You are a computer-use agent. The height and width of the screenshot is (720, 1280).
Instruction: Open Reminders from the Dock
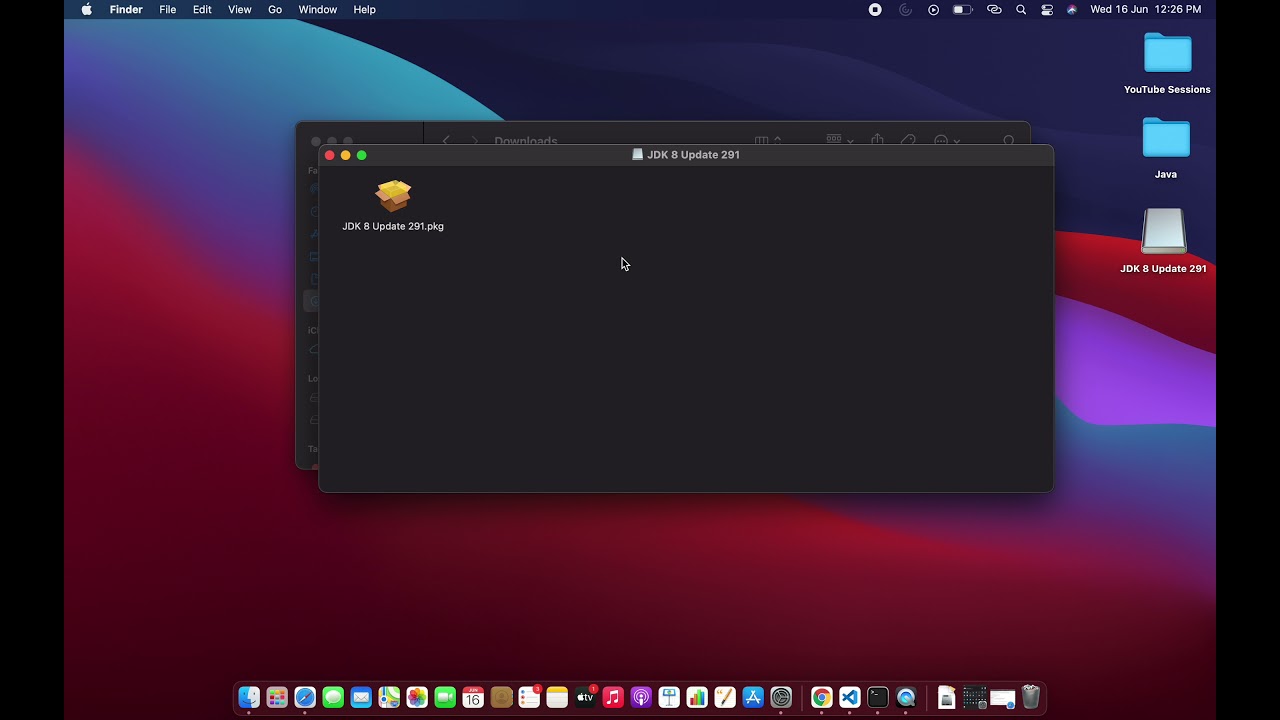coord(529,697)
